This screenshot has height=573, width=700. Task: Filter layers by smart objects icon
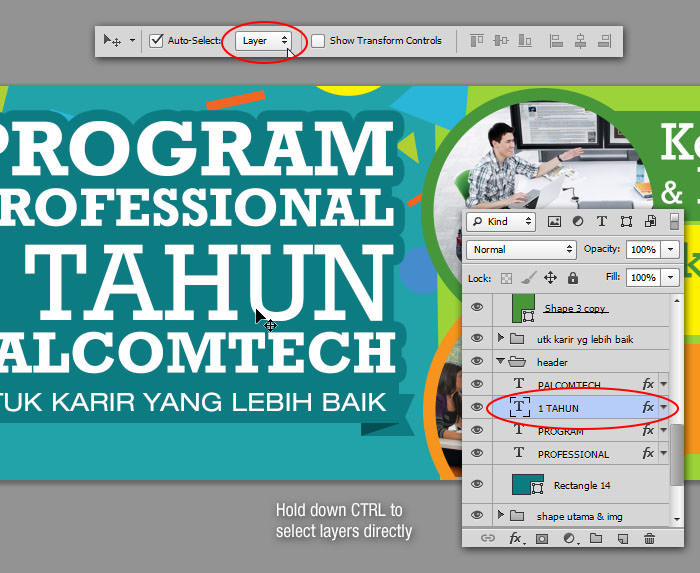pyautogui.click(x=650, y=221)
